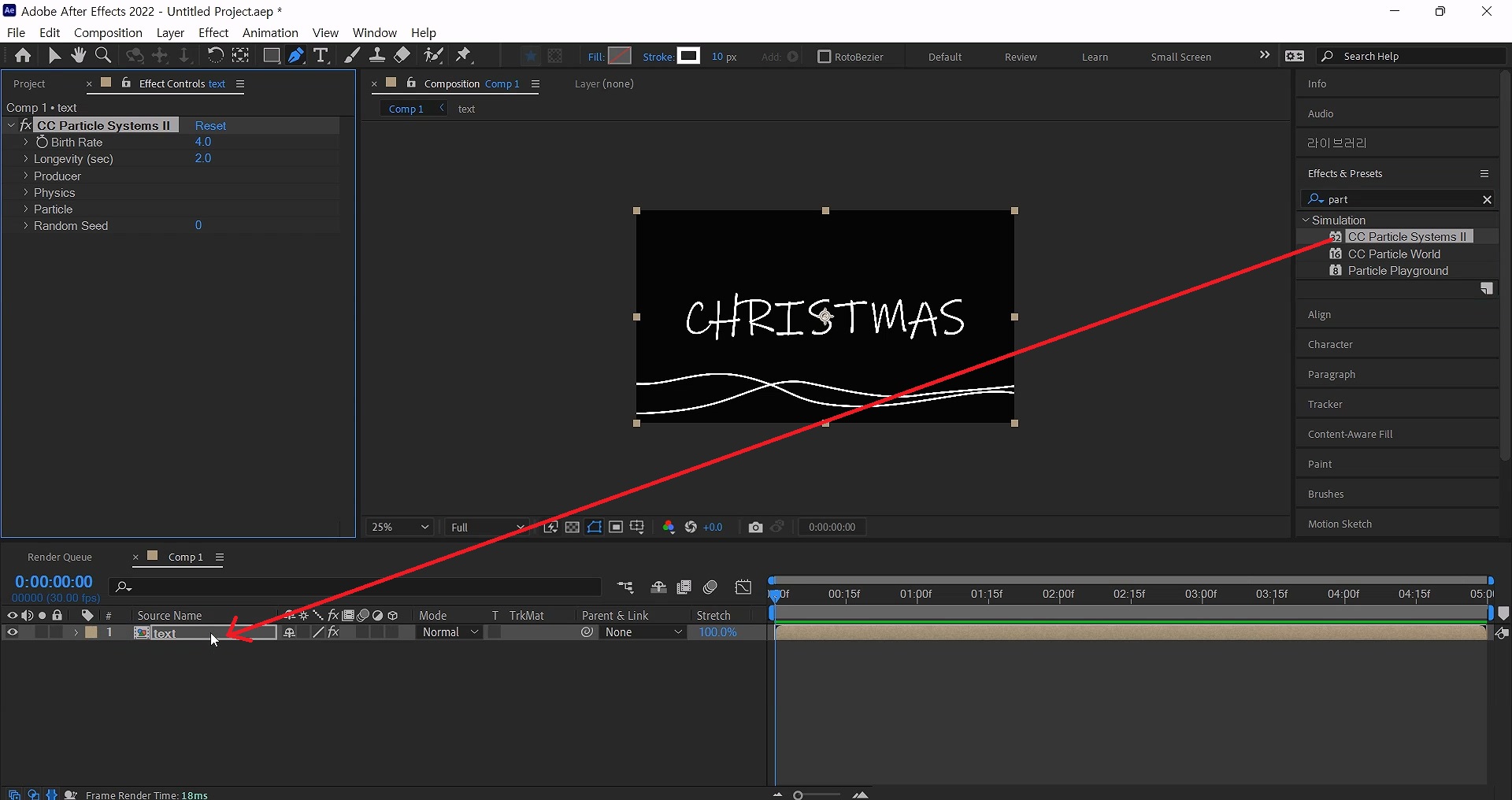Image resolution: width=1512 pixels, height=800 pixels.
Task: Switch to the Render Queue tab
Action: [60, 557]
